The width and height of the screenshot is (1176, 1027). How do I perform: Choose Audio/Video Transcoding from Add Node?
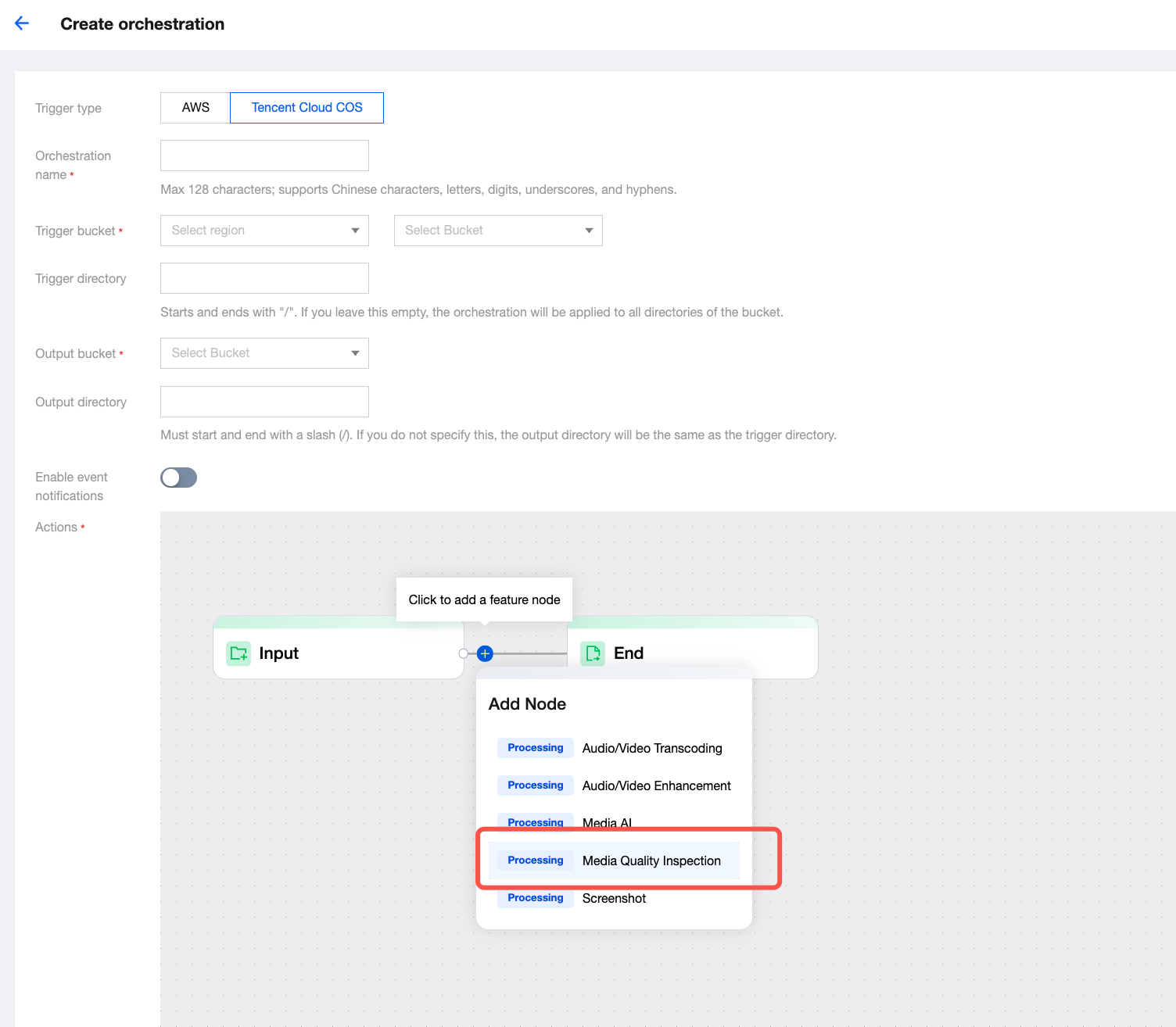pyautogui.click(x=651, y=748)
